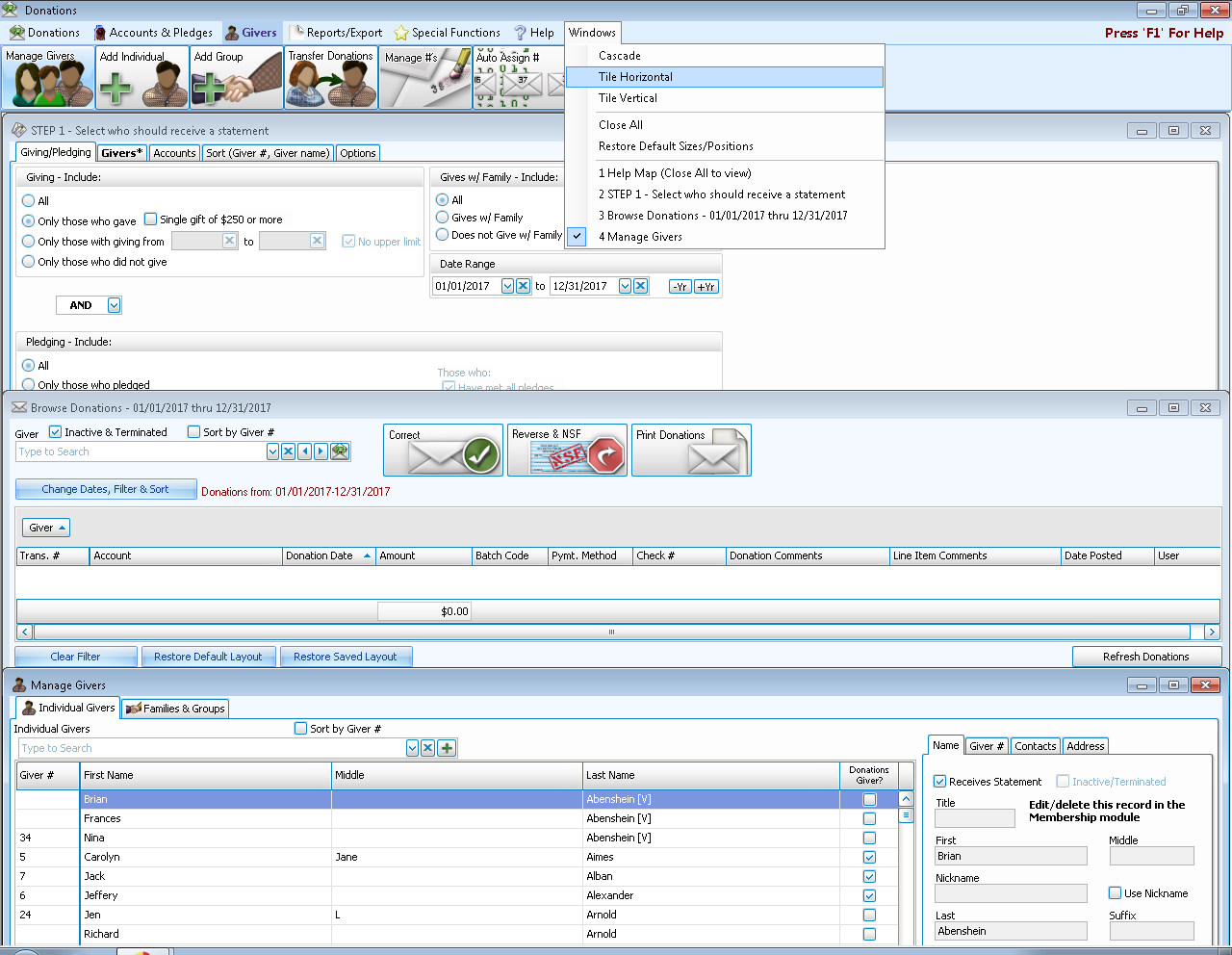Click the green add giver plus icon
The height and width of the screenshot is (955, 1232).
447,748
